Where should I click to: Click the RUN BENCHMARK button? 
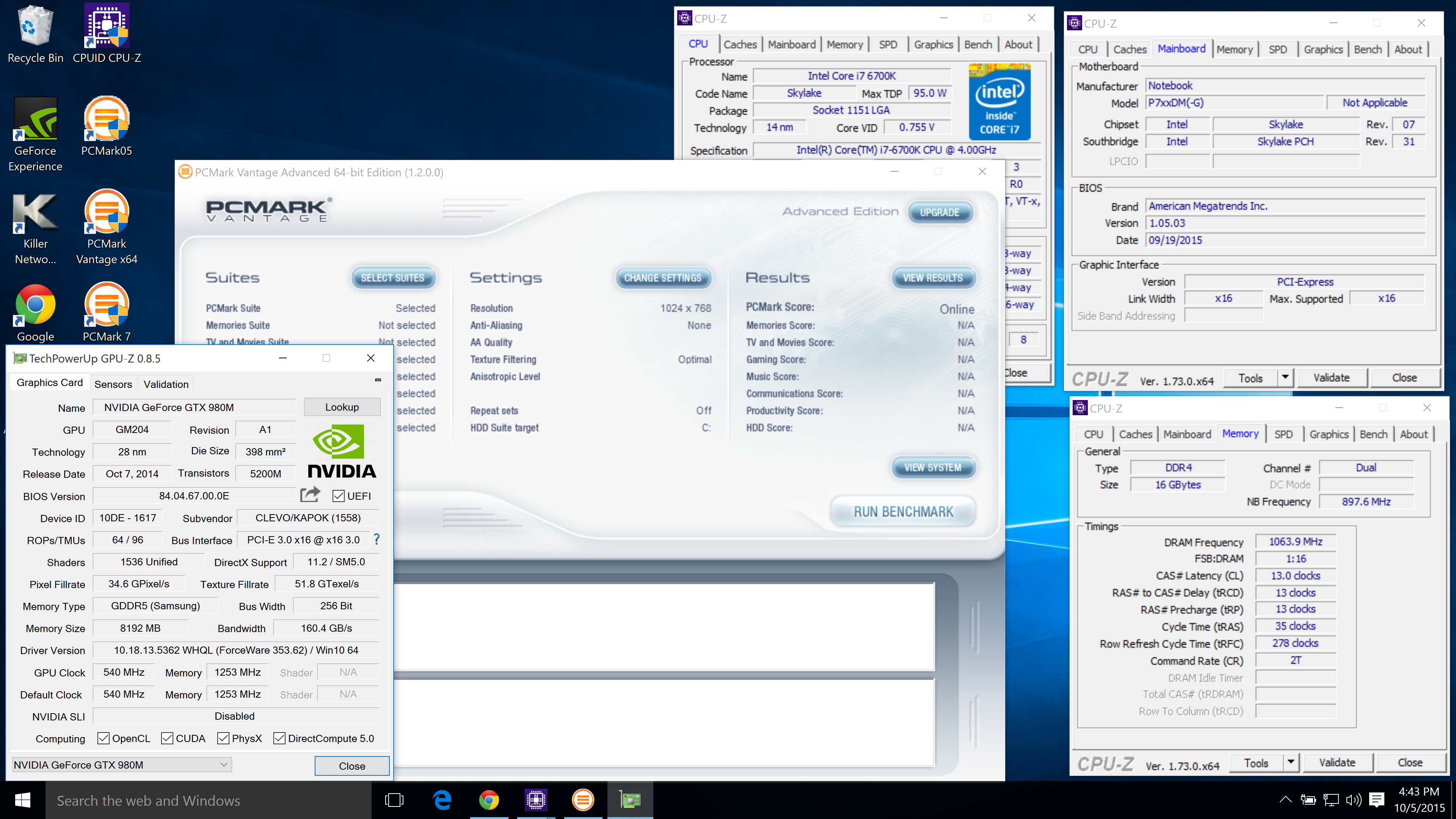(903, 511)
